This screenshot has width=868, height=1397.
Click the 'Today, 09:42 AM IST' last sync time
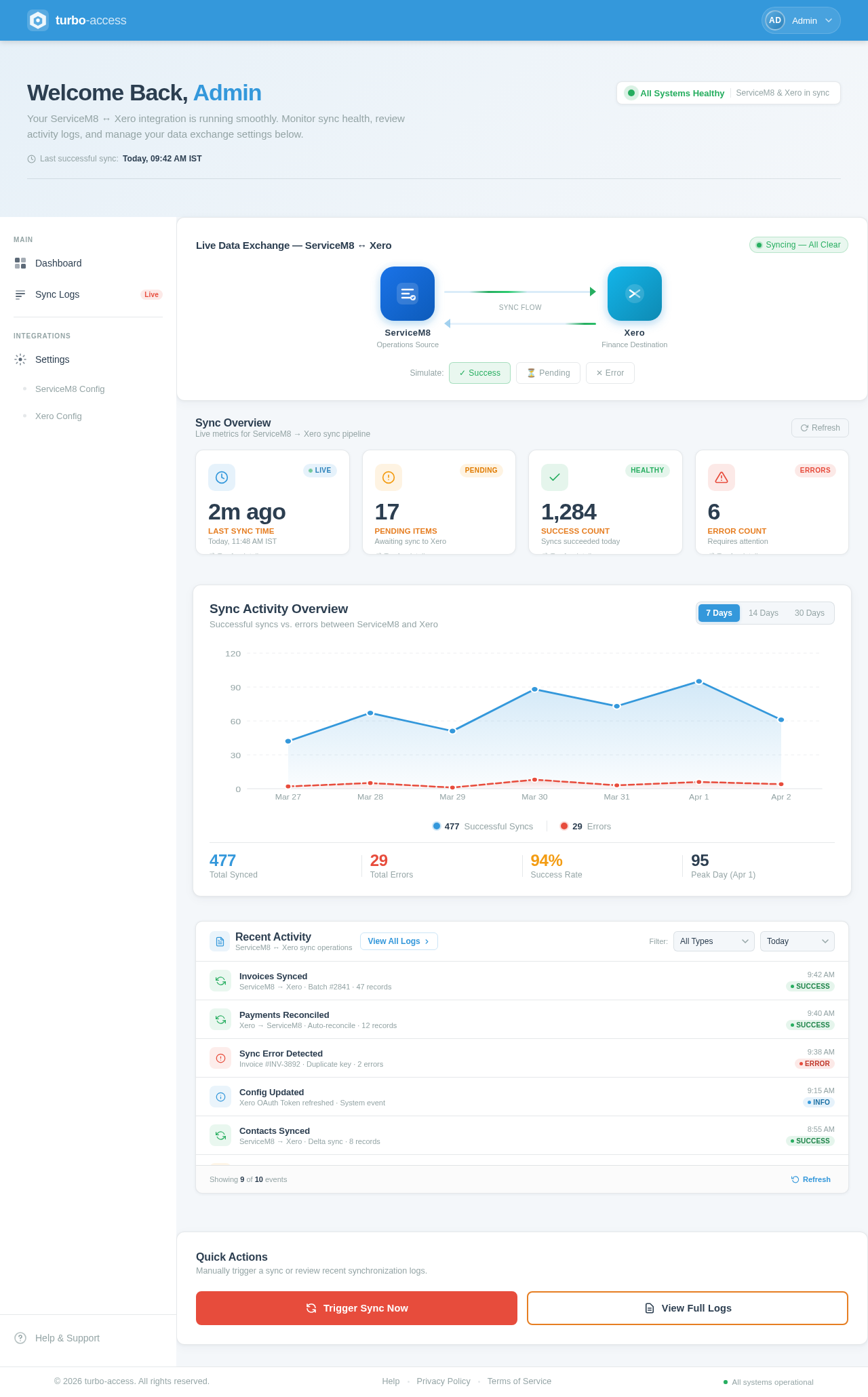[x=162, y=159]
